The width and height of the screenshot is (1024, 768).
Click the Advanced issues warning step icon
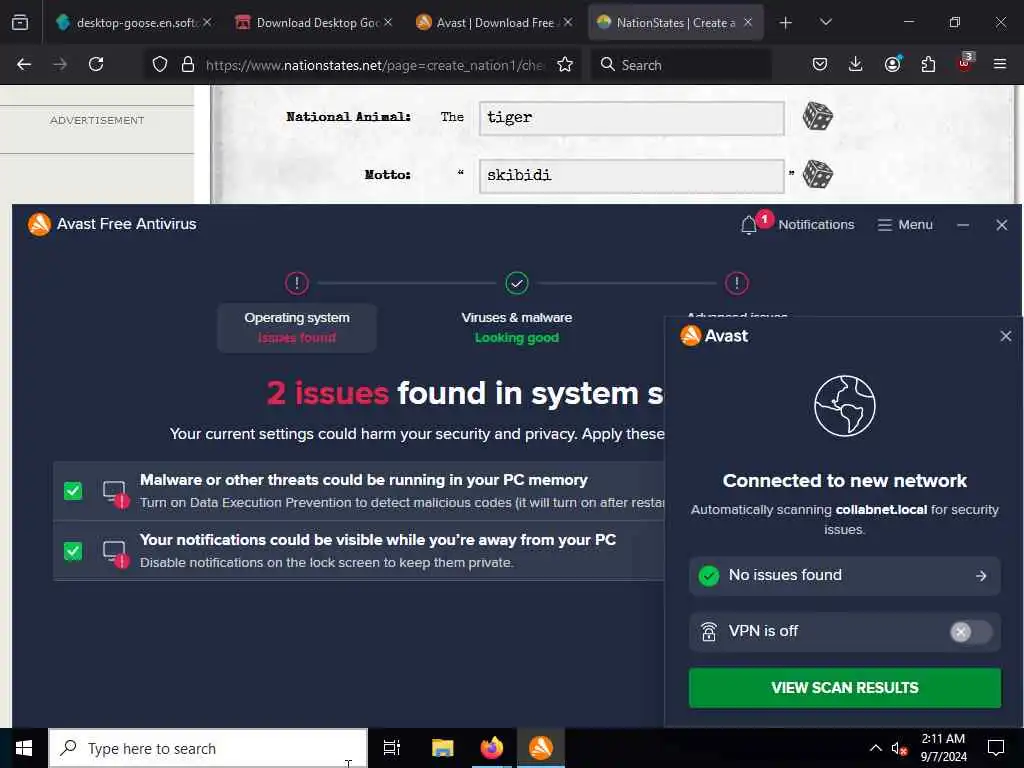737,283
